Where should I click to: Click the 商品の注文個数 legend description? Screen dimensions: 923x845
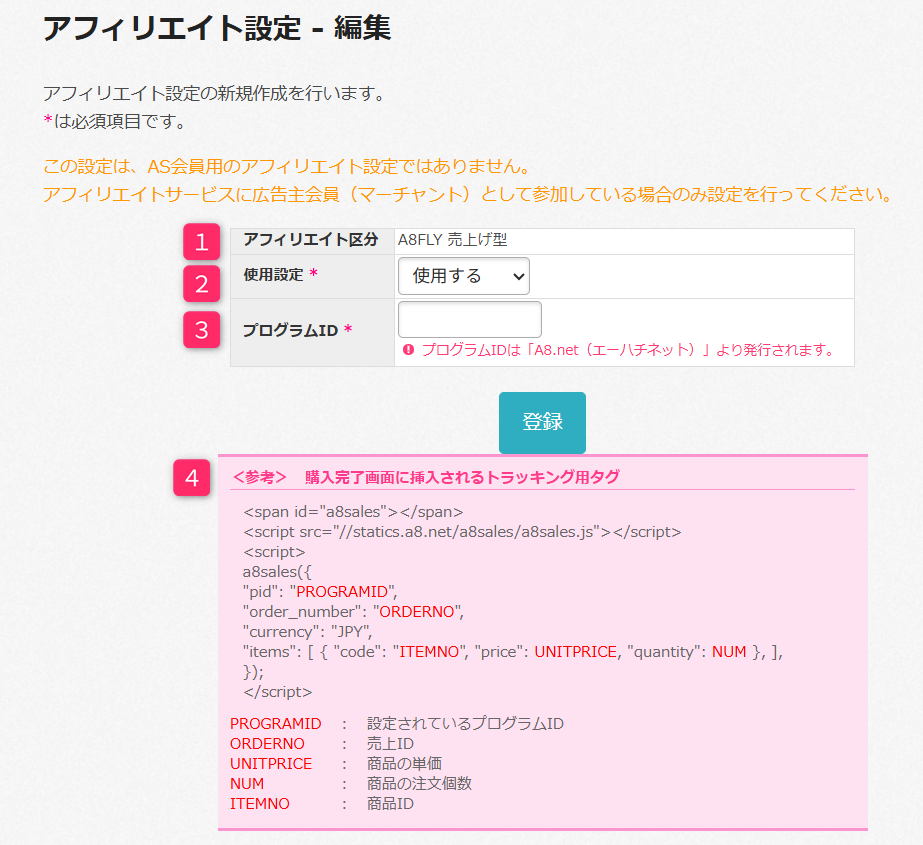(419, 783)
